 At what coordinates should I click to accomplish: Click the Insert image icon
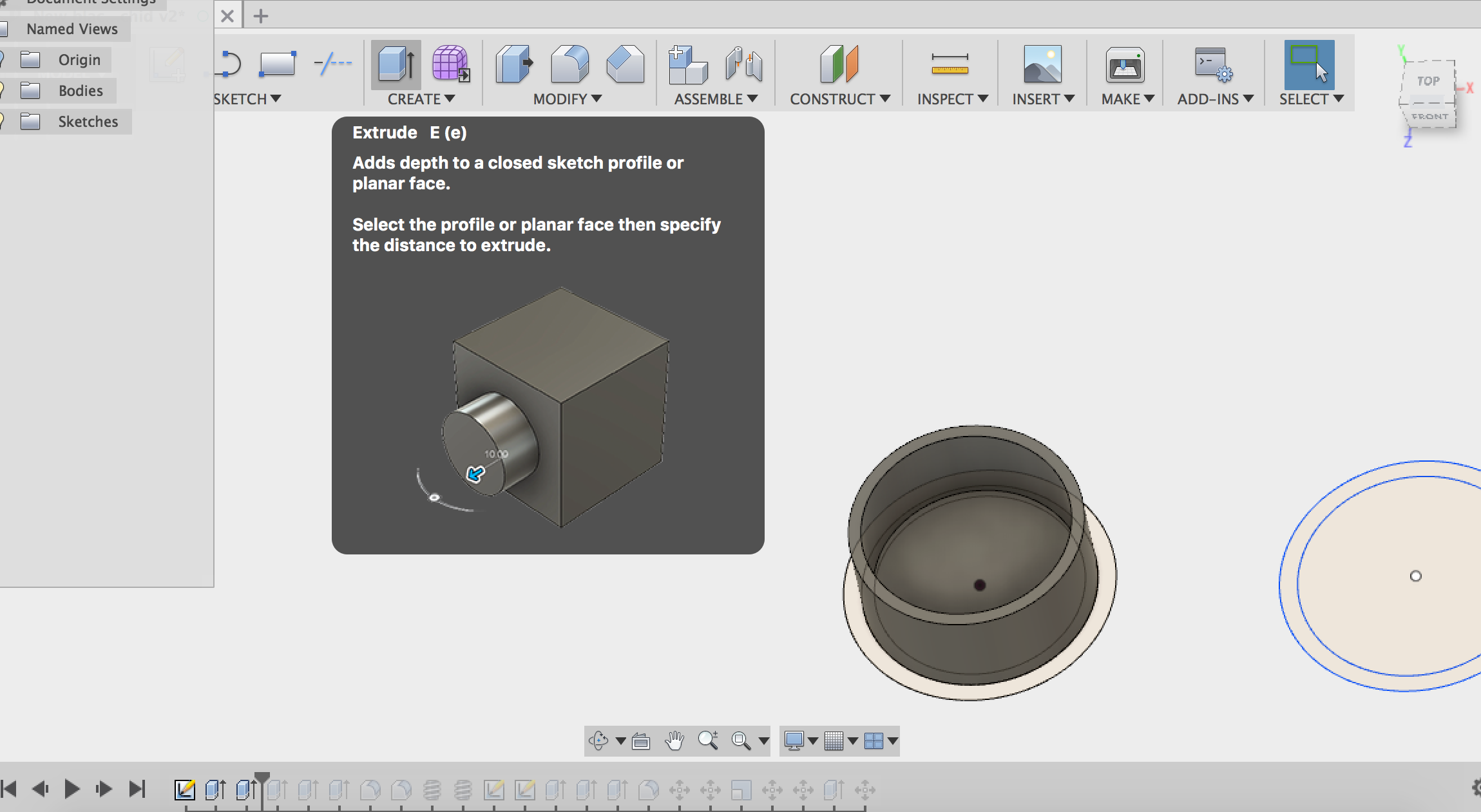coord(1042,64)
